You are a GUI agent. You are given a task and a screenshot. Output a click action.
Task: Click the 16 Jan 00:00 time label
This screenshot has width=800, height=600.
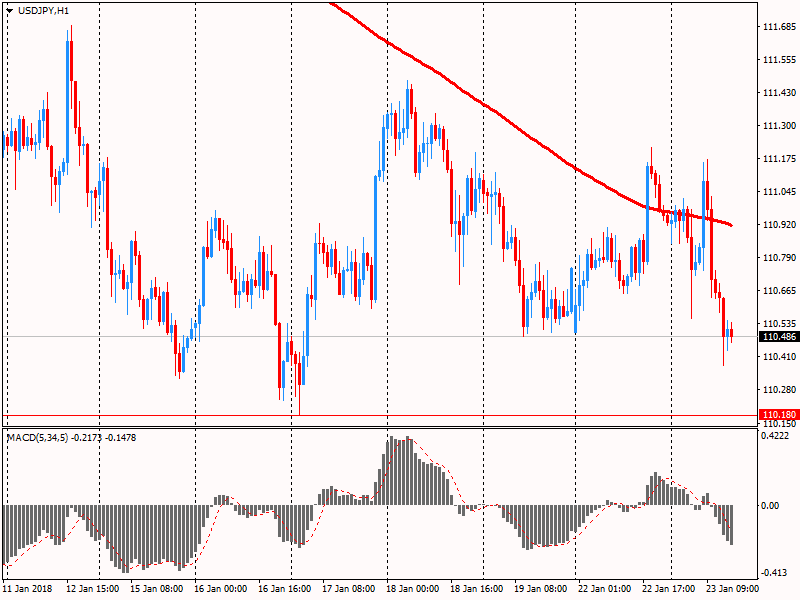220,588
